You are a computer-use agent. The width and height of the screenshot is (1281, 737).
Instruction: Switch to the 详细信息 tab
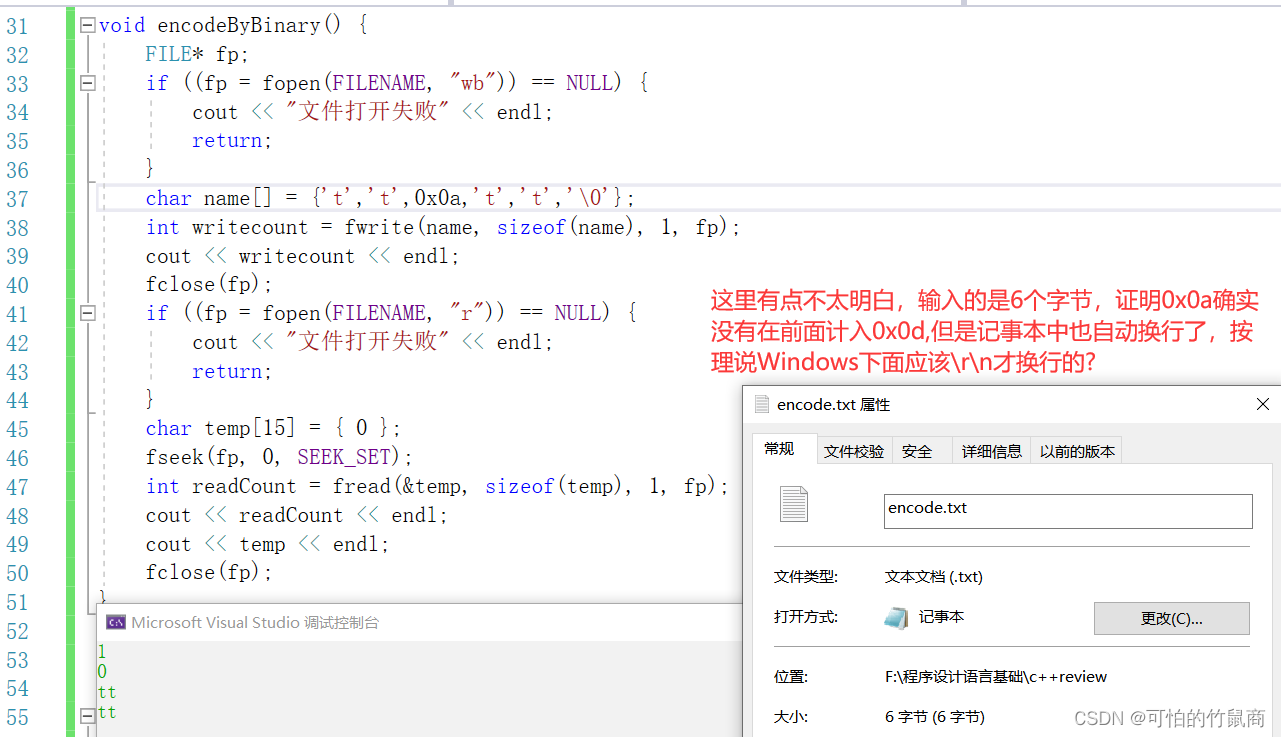click(x=991, y=452)
